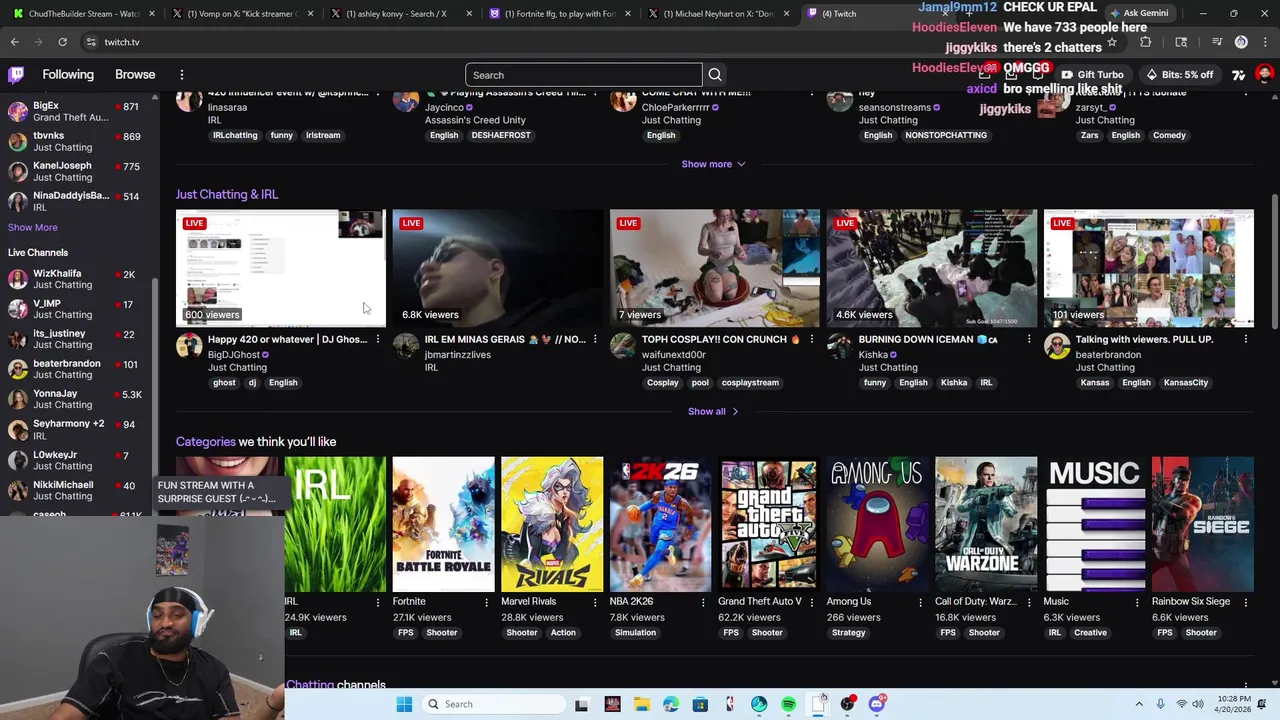Viewport: 1280px width, 720px height.
Task: Open options menu for jbmartinzzlives stream card
Action: 595,340
